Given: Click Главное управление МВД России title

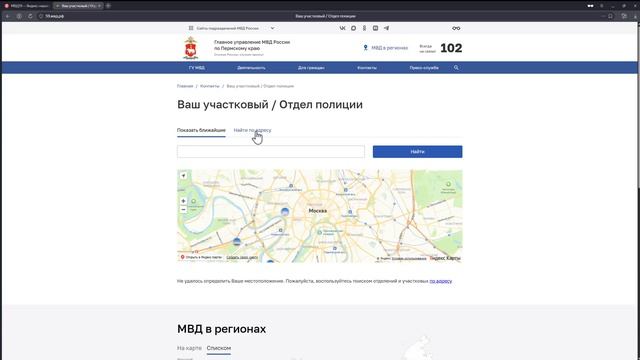Looking at the screenshot, I should point(252,45).
